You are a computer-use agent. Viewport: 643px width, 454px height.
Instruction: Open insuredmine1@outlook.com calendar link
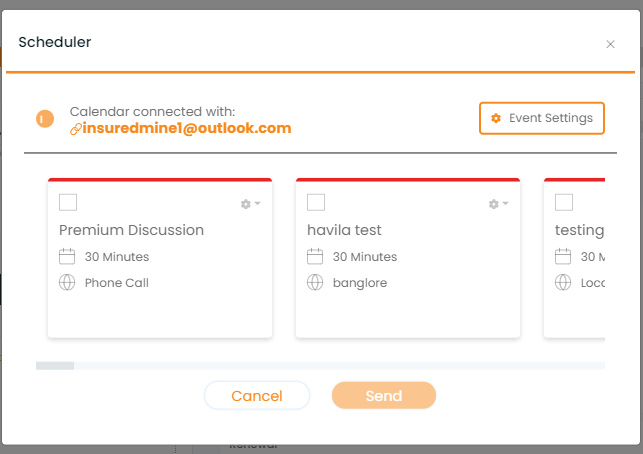point(187,128)
